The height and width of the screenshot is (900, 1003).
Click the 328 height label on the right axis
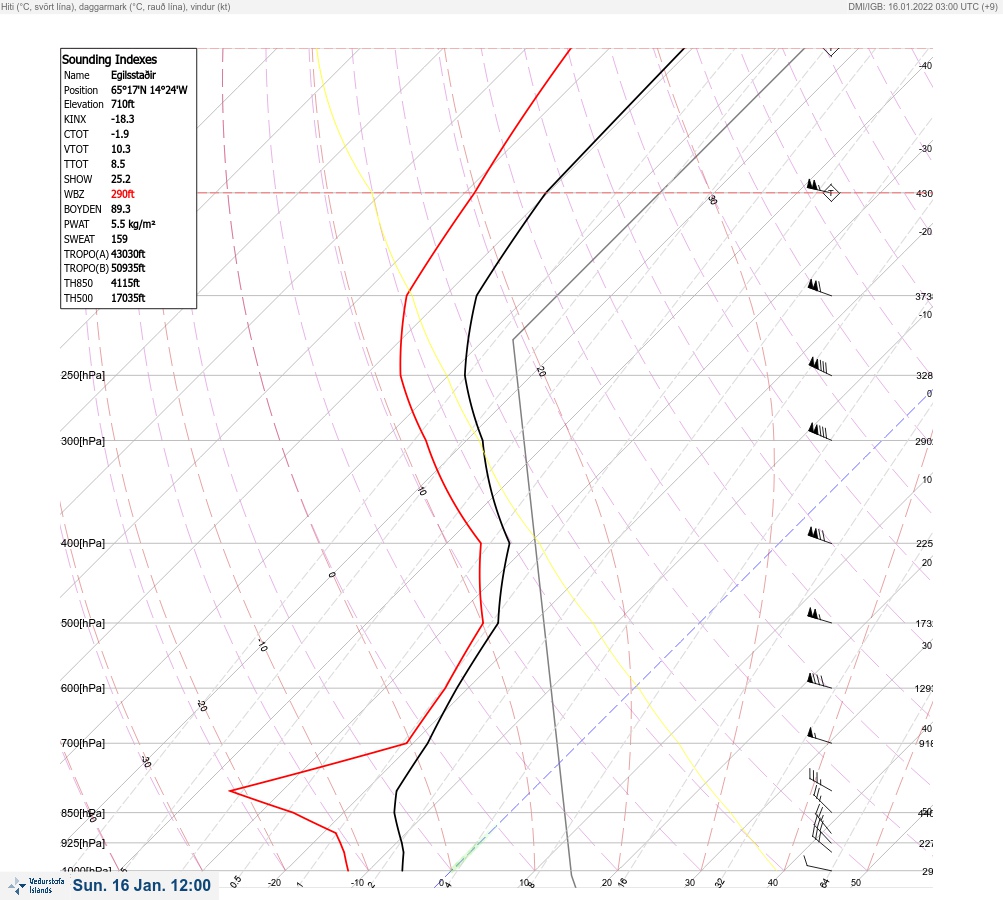(x=924, y=375)
